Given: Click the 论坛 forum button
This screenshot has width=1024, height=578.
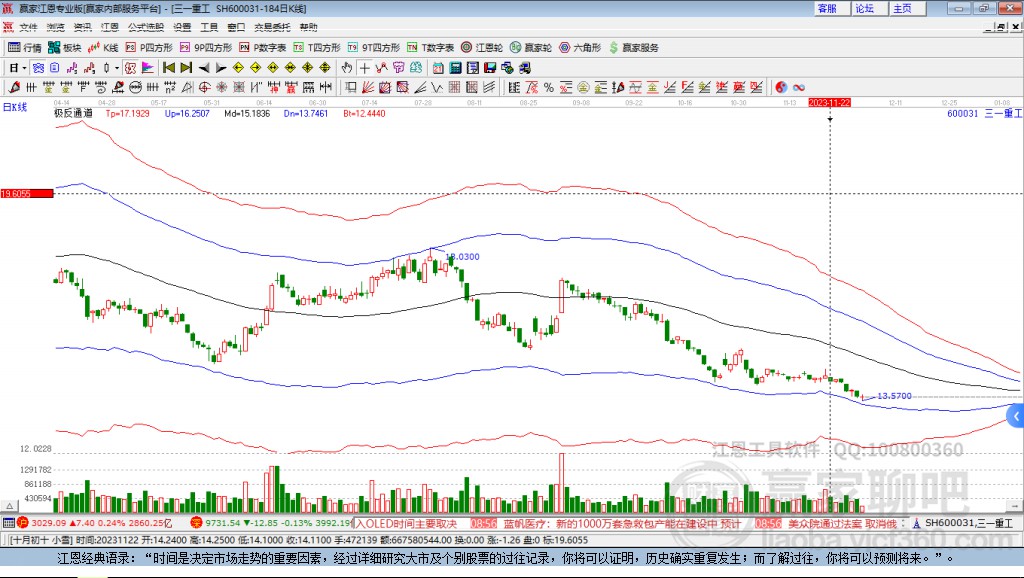Looking at the screenshot, I should (x=864, y=8).
